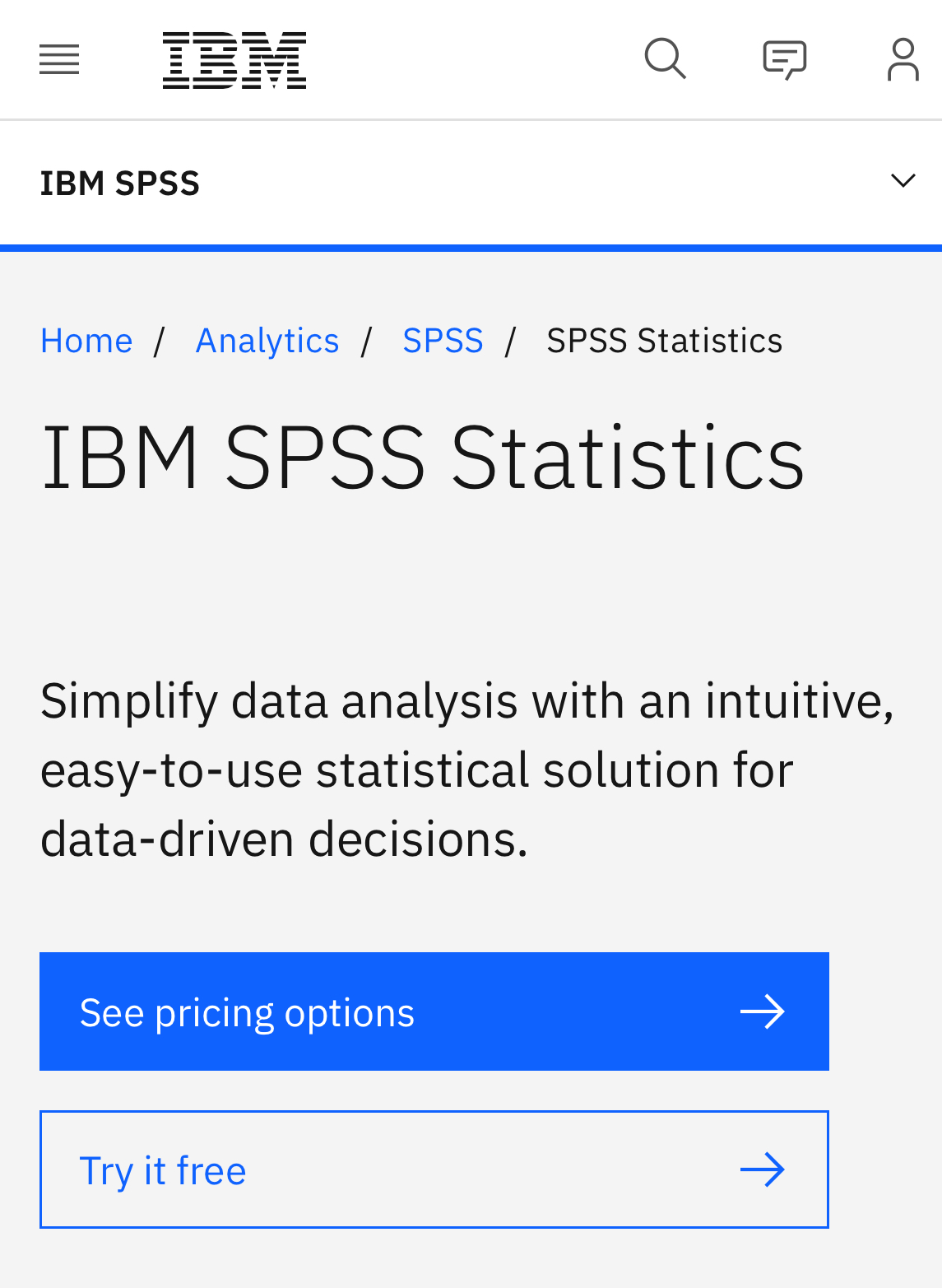The width and height of the screenshot is (942, 1288).
Task: Go to Home breadcrumb link
Action: pyautogui.click(x=86, y=341)
